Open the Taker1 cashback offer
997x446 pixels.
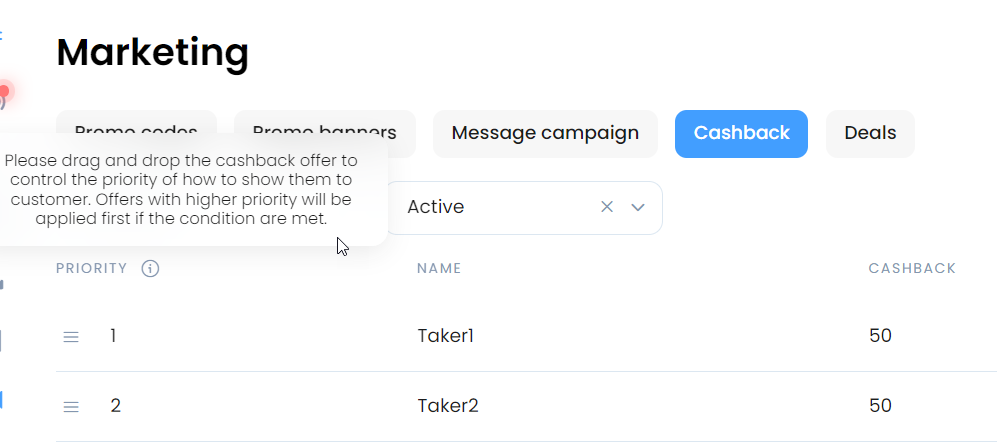446,336
